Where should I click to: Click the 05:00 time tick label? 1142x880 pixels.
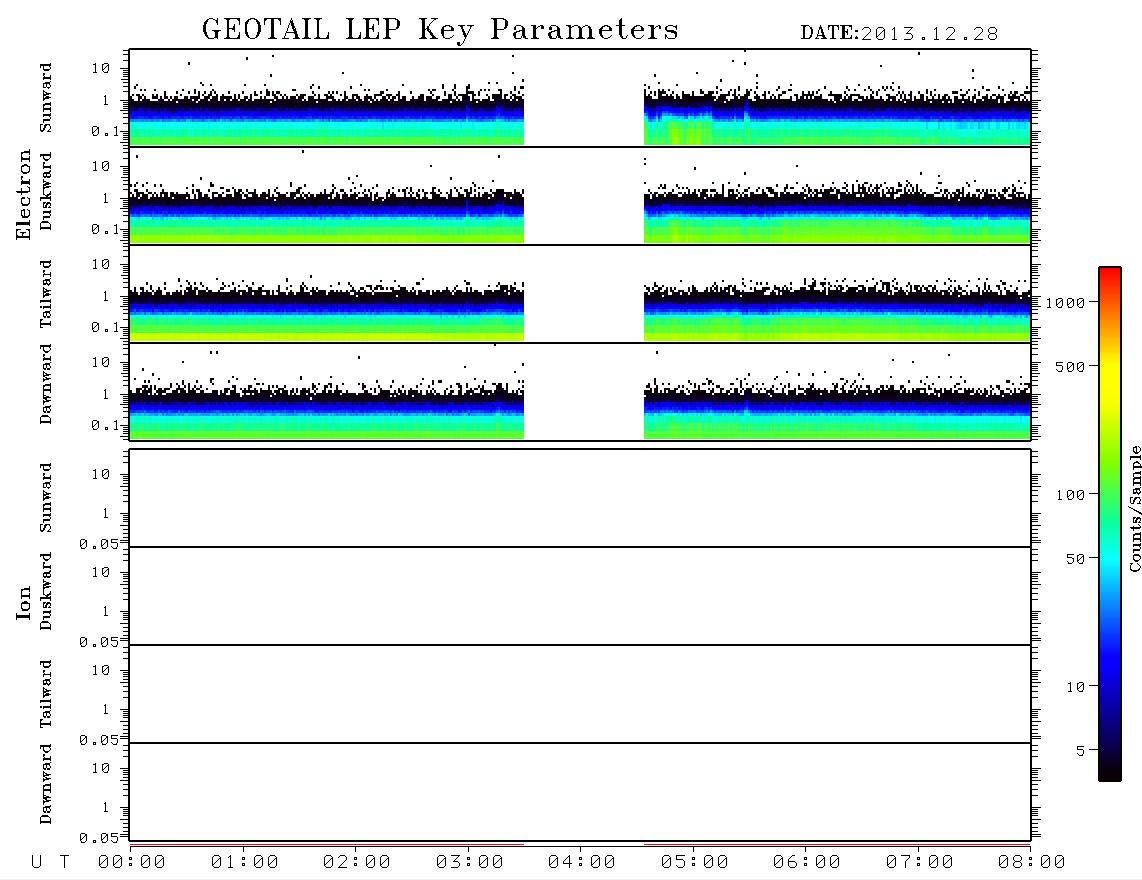coord(695,863)
